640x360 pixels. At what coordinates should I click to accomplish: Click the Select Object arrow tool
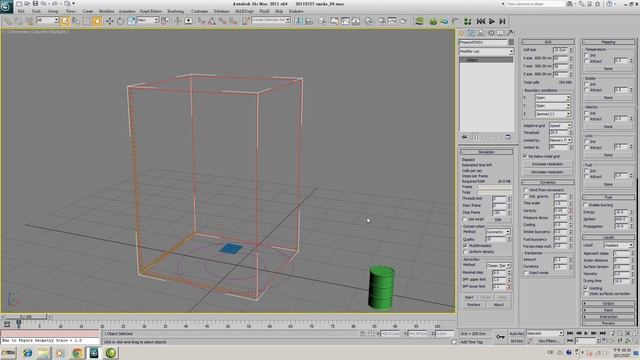pos(65,21)
